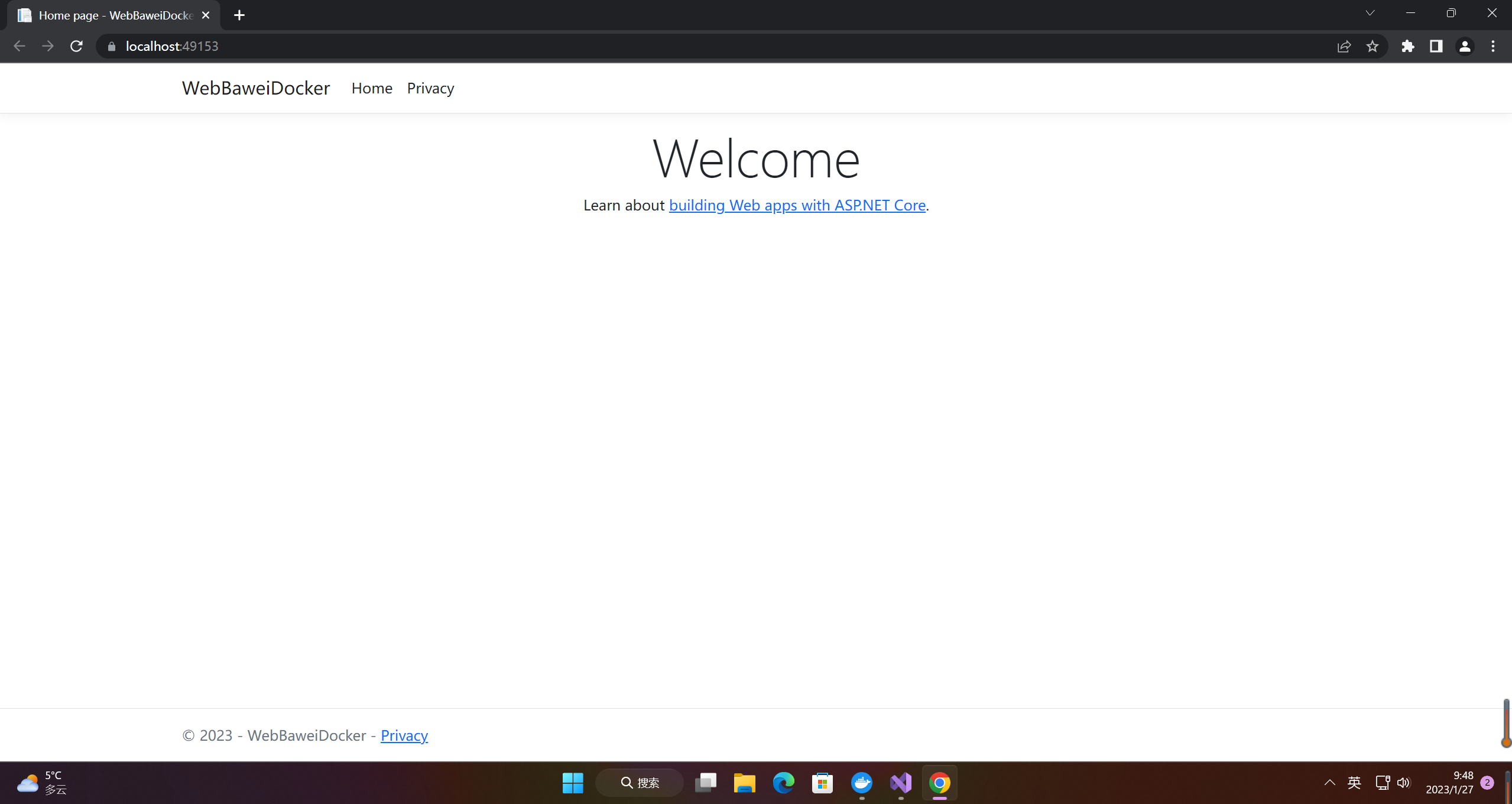
Task: Switch the input language indicator
Action: click(x=1354, y=783)
